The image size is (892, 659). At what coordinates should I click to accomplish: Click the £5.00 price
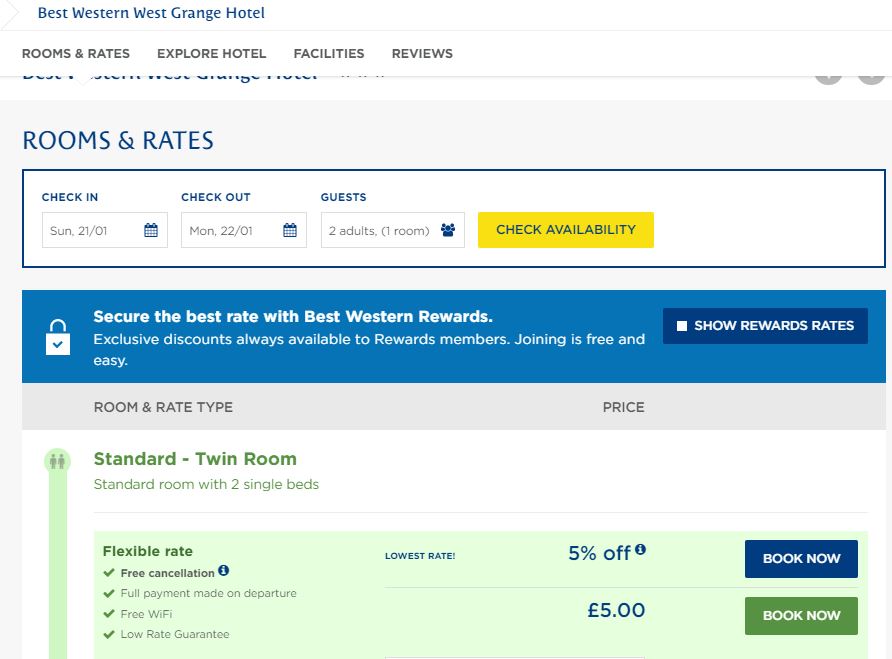[x=616, y=610]
